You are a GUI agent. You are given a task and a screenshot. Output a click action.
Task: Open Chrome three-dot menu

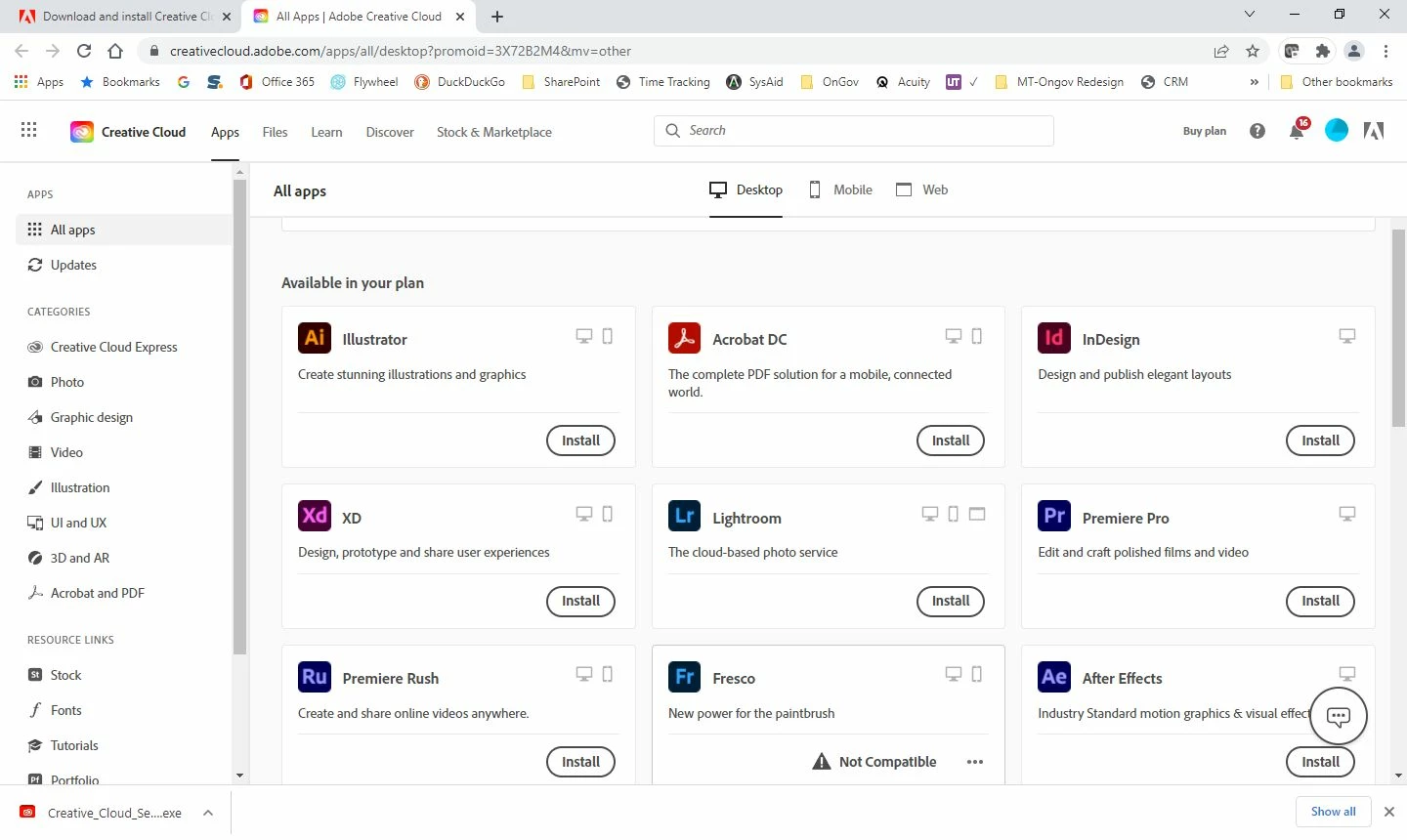click(x=1386, y=51)
